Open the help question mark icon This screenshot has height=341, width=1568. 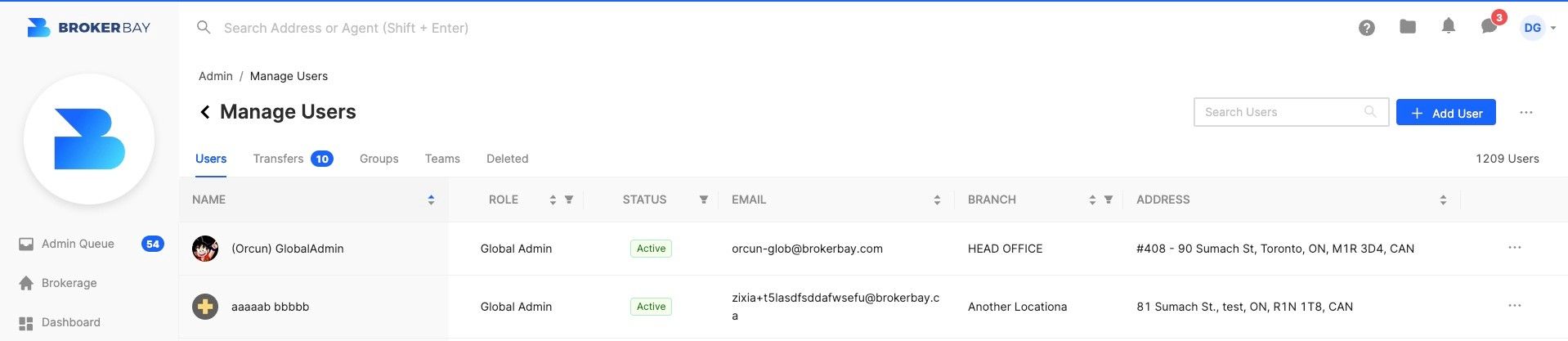(1366, 28)
